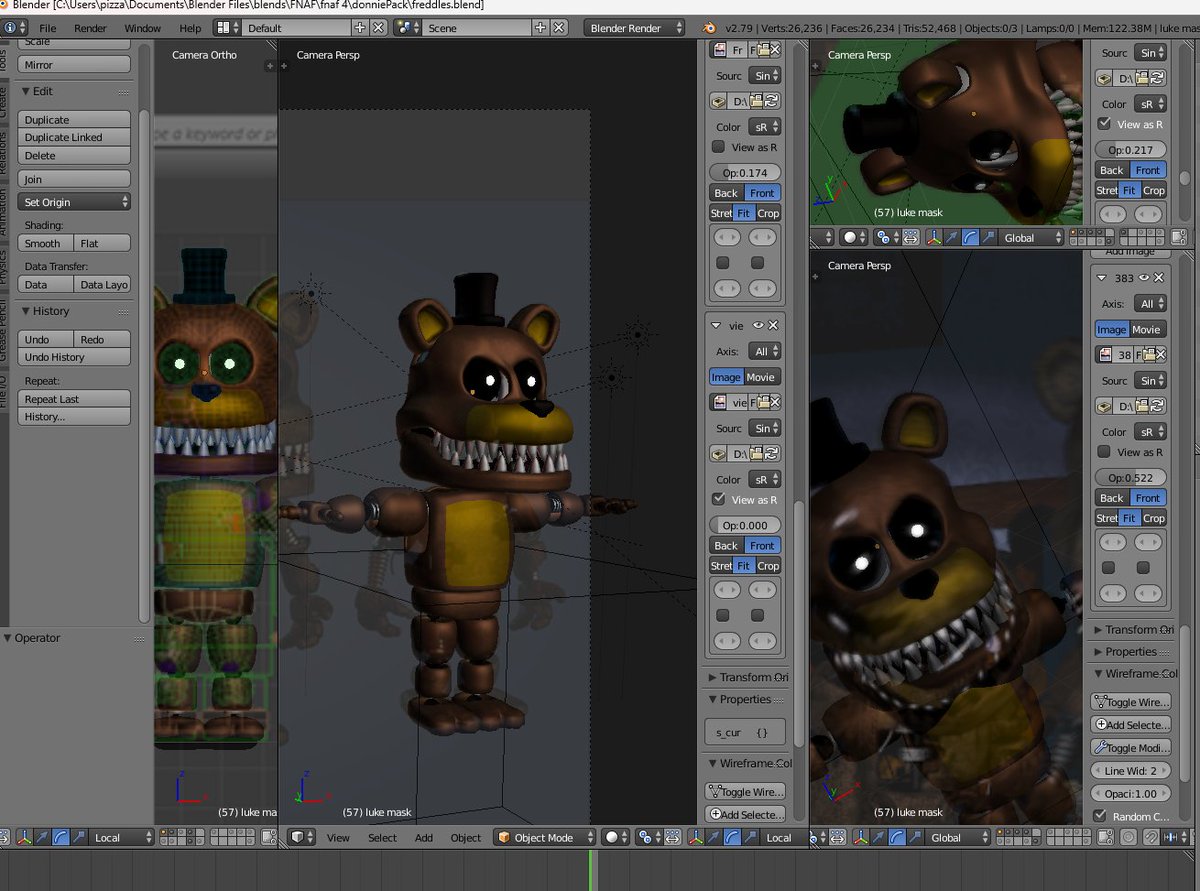Click Smooth shading button
This screenshot has height=891, width=1200.
pyautogui.click(x=45, y=243)
